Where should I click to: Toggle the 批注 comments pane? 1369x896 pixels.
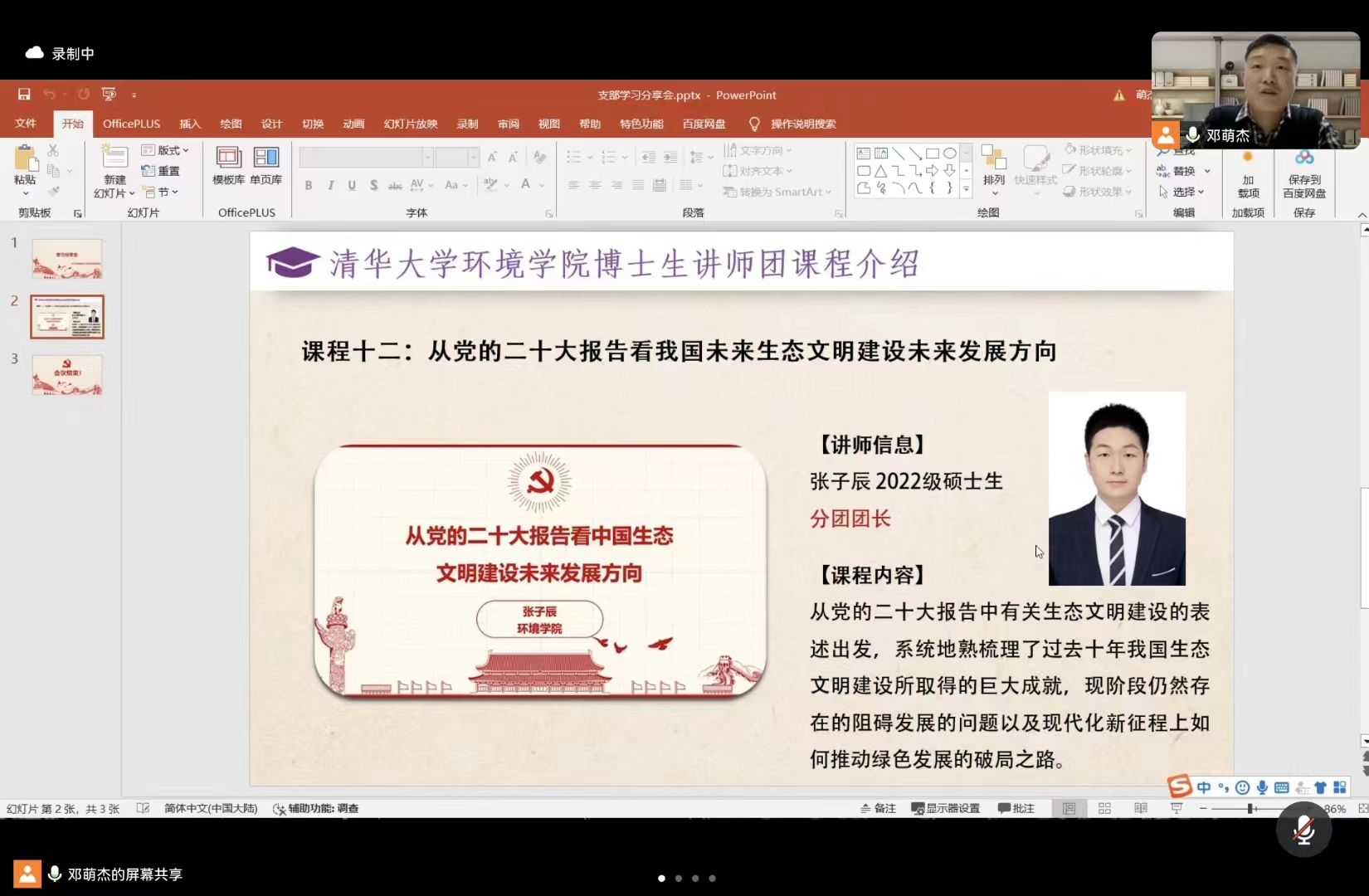tap(1016, 808)
